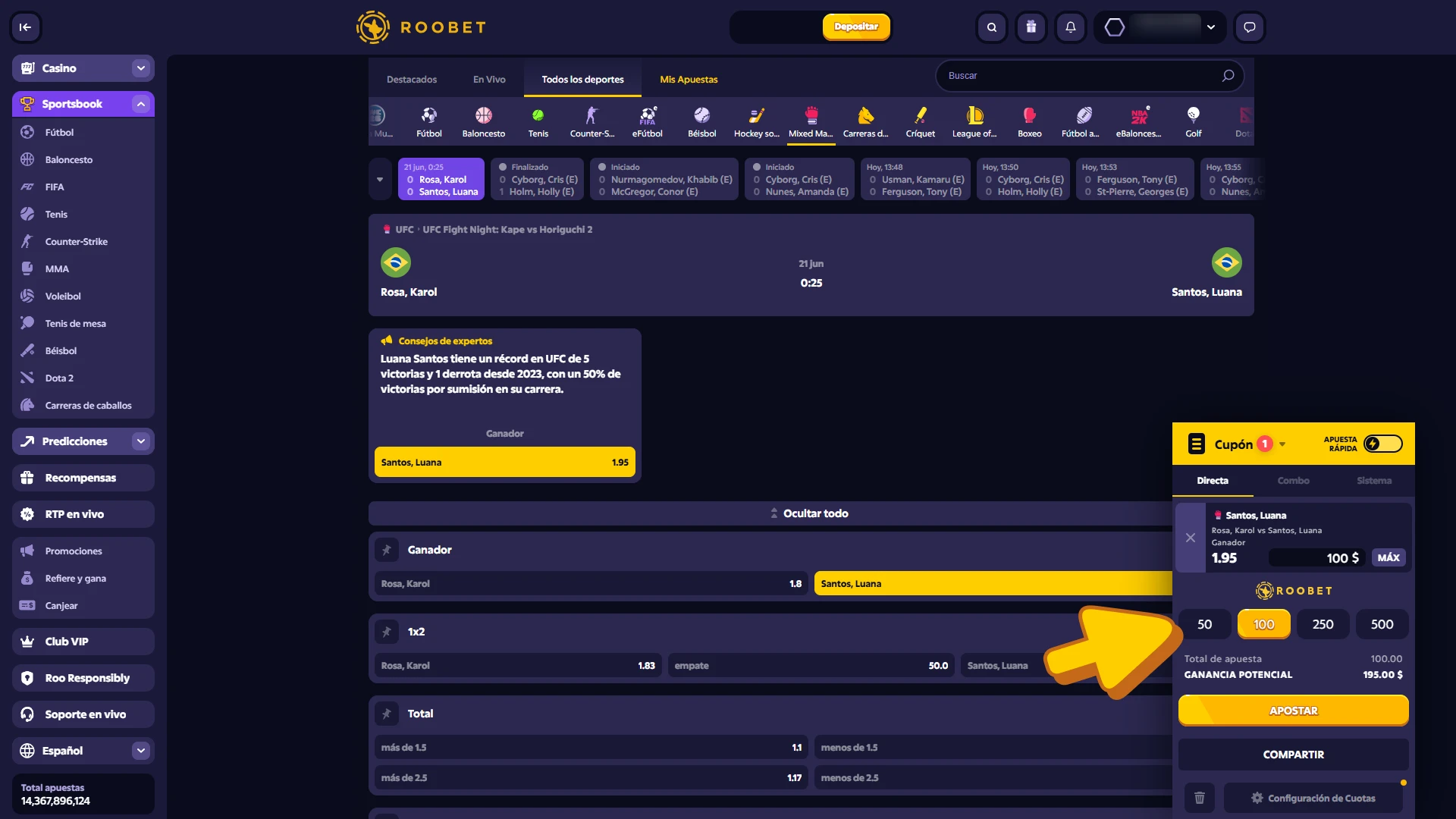Toggle the Apuesta Rápida switch
Image resolution: width=1456 pixels, height=819 pixels.
1383,444
